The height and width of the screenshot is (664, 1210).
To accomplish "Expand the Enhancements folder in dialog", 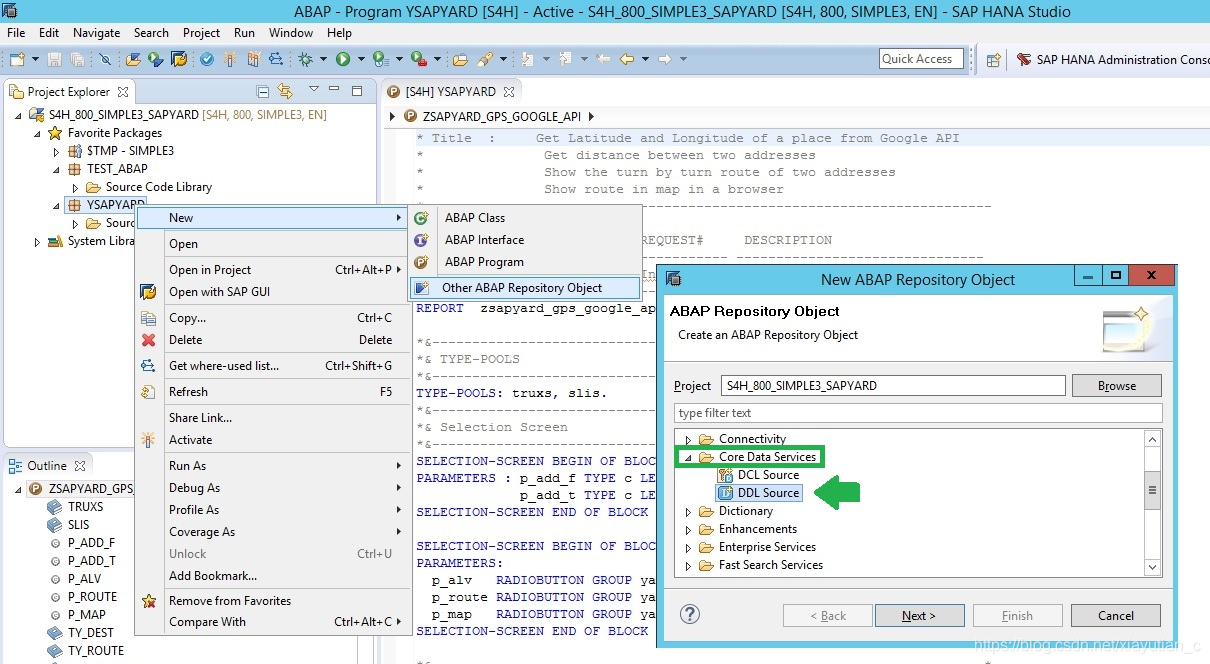I will coord(688,529).
